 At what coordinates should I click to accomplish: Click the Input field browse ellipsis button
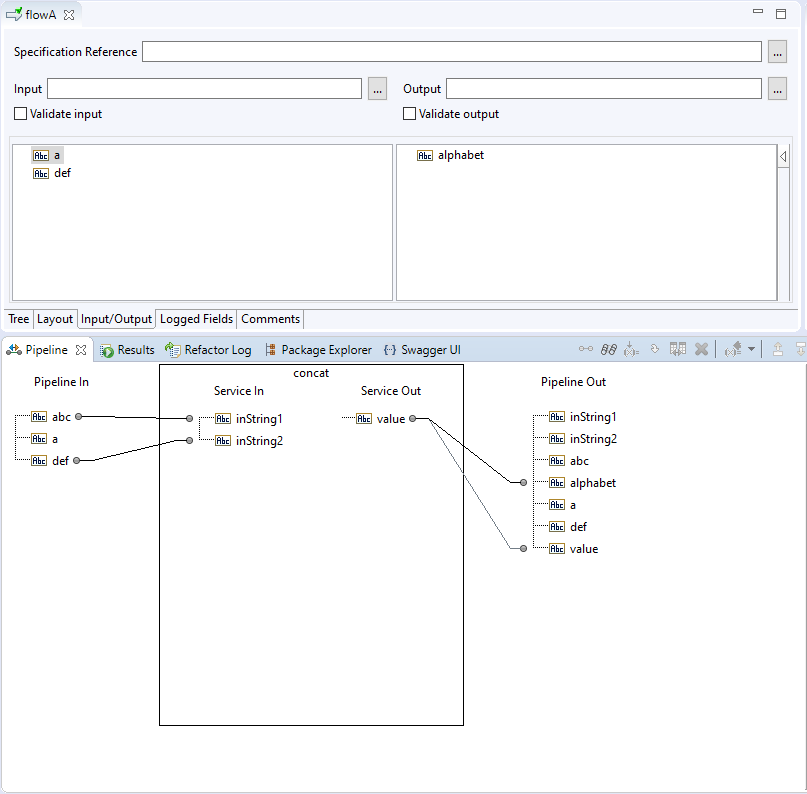pos(377,89)
